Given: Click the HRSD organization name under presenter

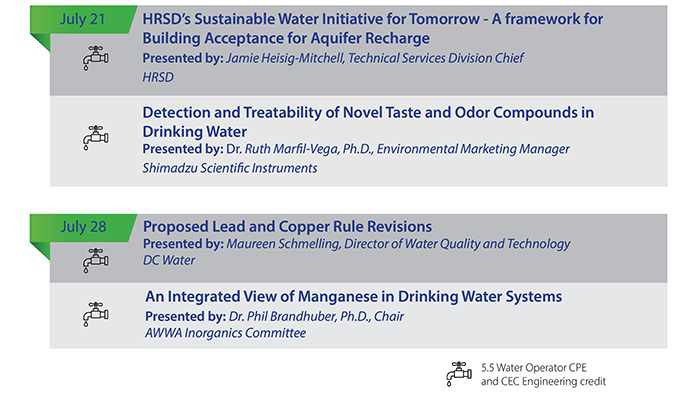Looking at the screenshot, I should pyautogui.click(x=160, y=75).
